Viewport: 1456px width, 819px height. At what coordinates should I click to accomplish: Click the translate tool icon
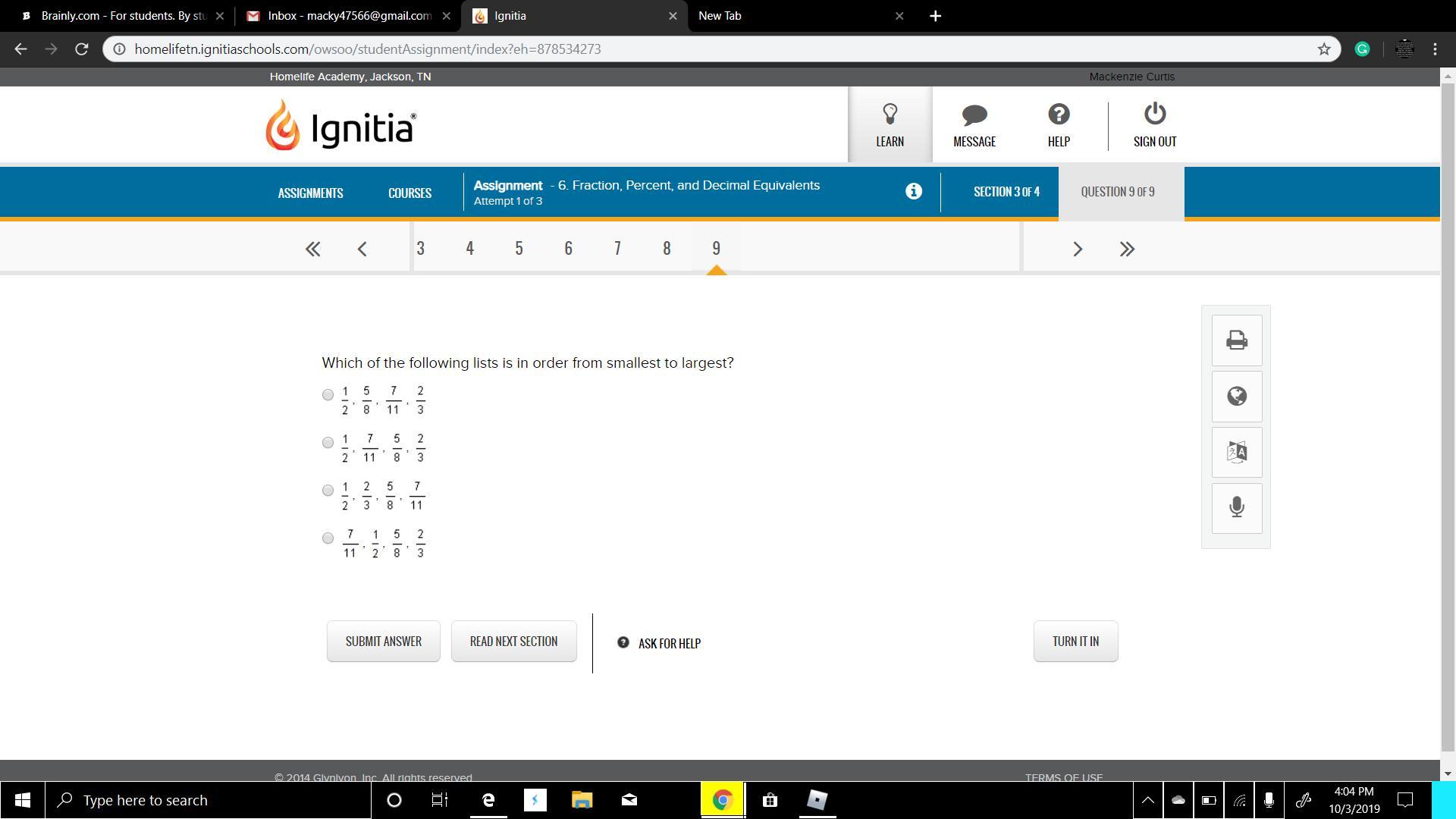click(x=1237, y=452)
